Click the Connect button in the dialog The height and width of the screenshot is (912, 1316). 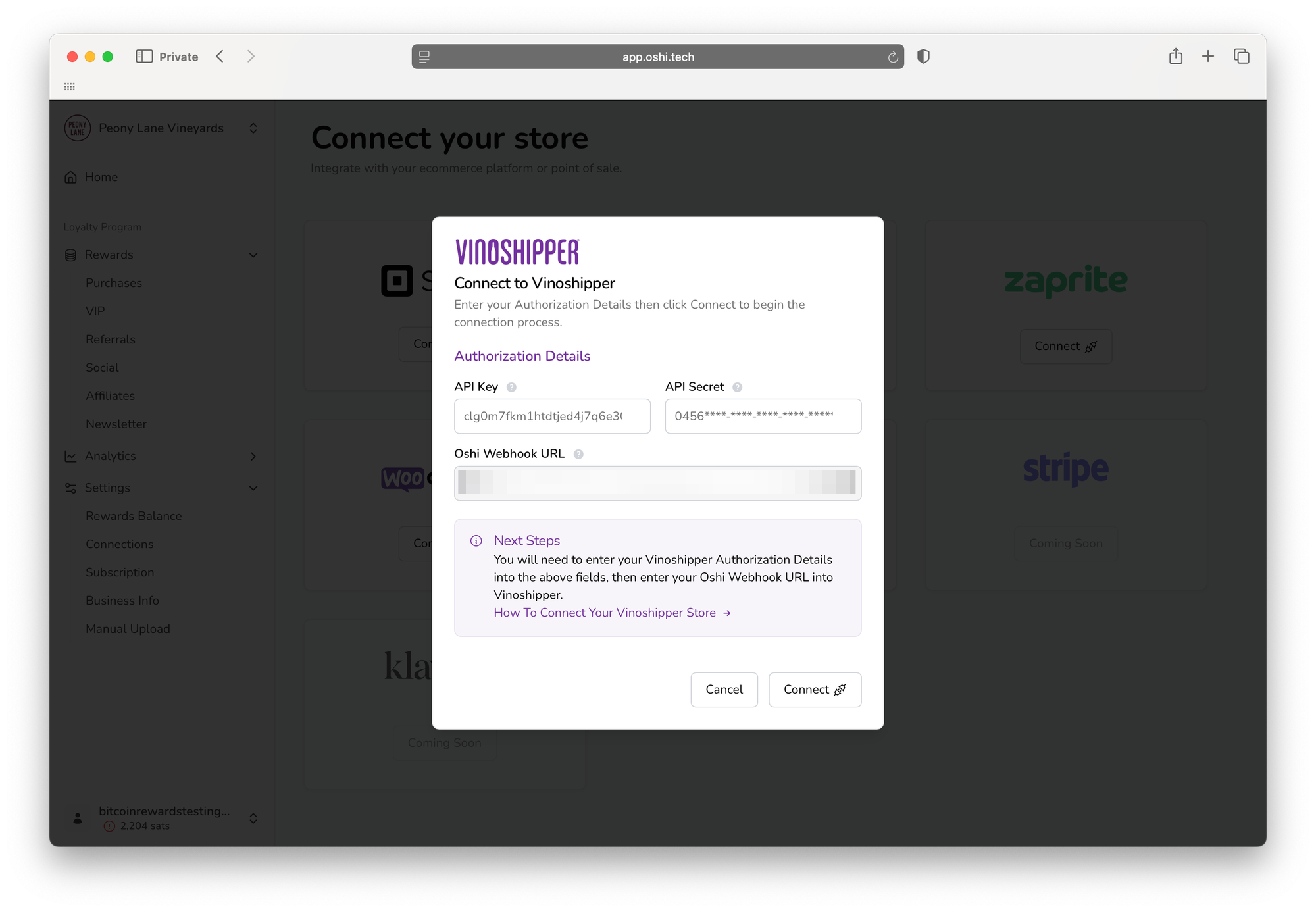815,690
